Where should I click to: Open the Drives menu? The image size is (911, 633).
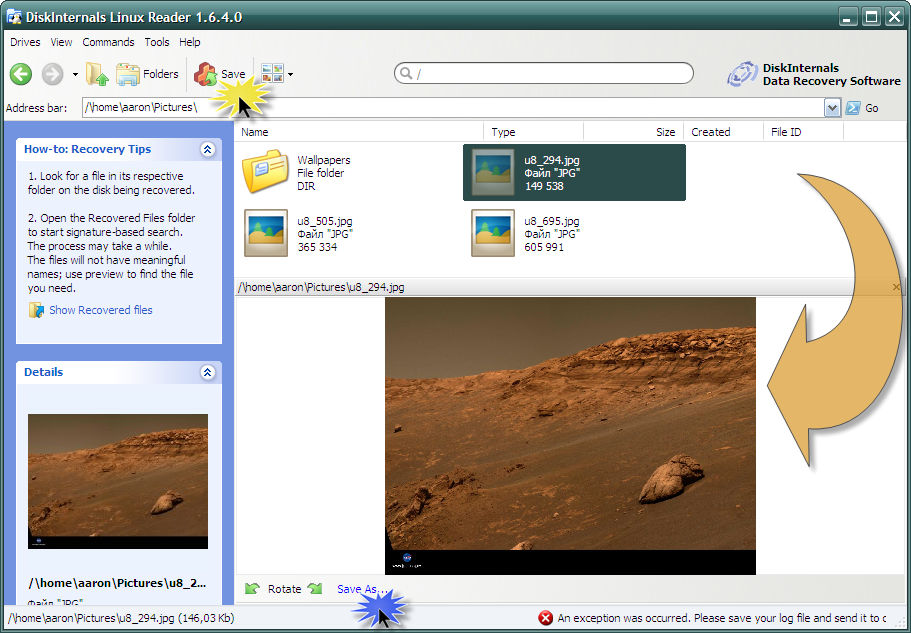25,42
